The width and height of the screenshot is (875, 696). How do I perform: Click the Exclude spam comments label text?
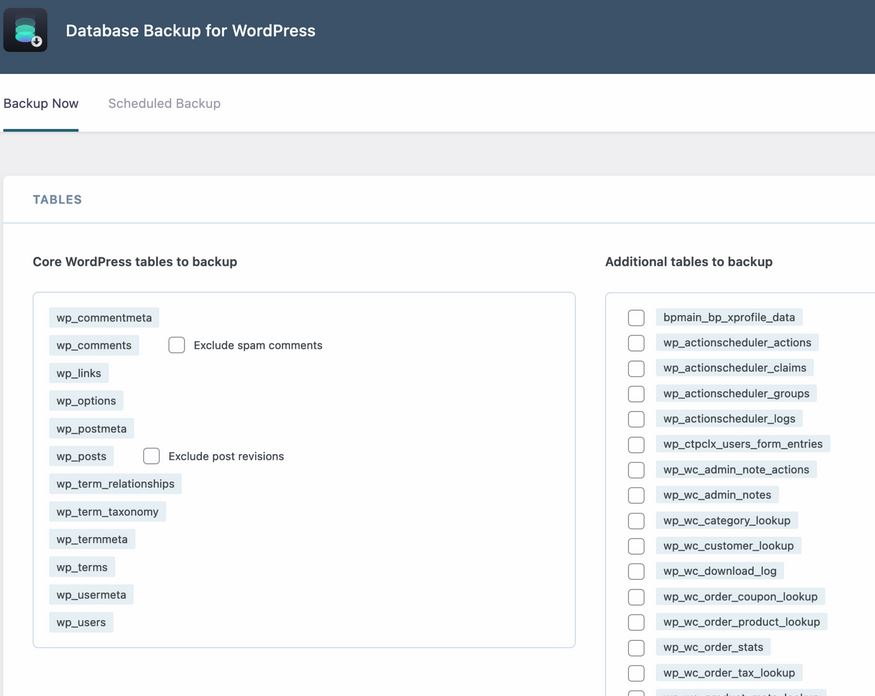click(x=258, y=345)
